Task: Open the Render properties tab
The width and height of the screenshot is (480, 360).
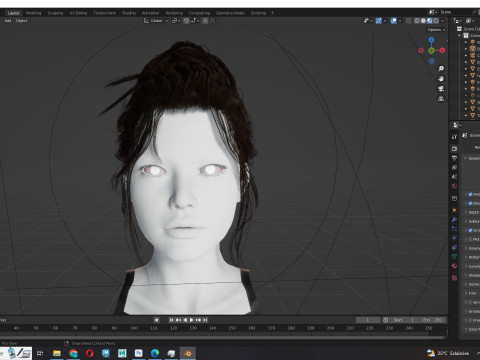Action: point(454,149)
